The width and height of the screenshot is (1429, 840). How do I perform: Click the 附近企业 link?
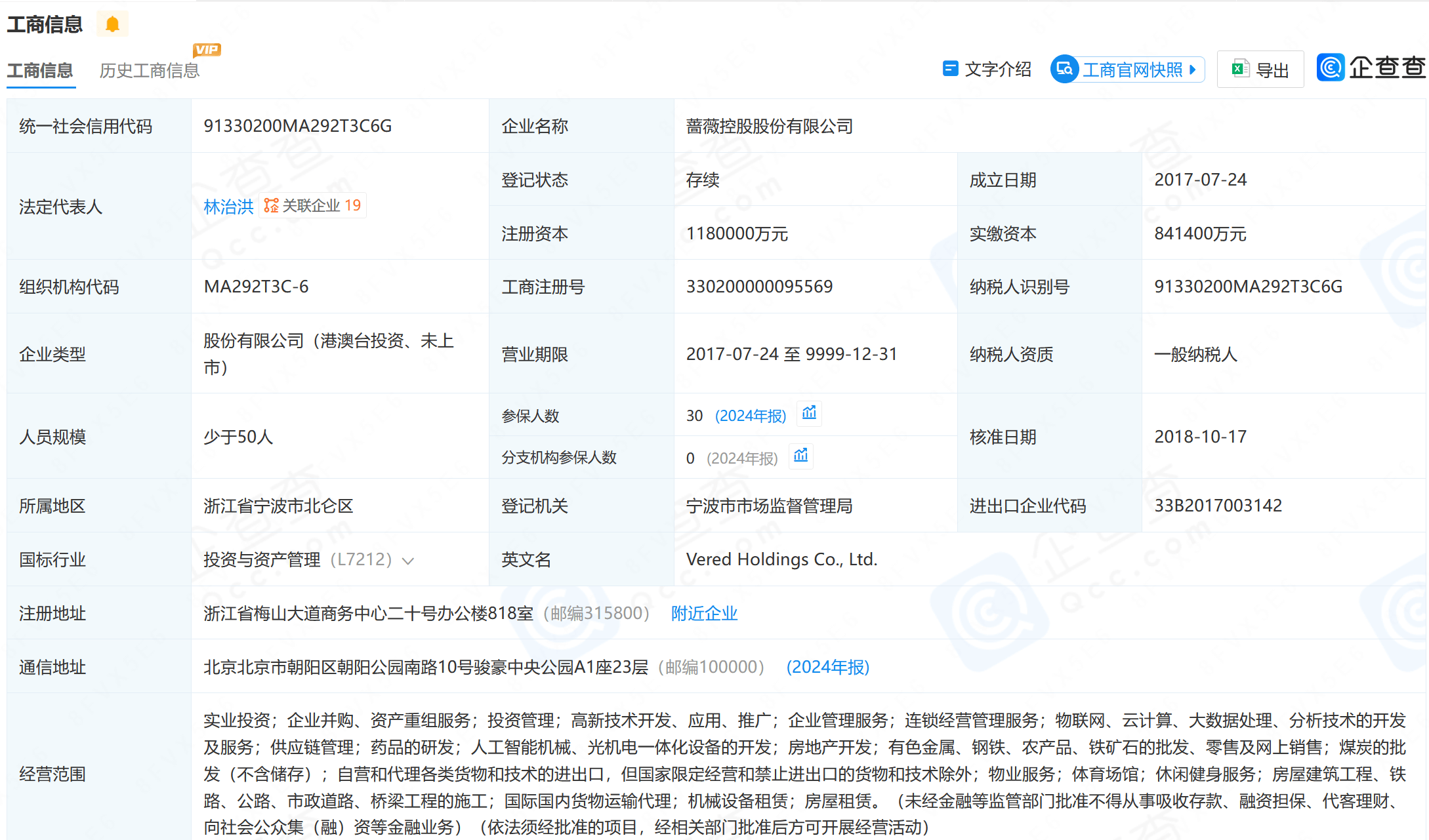704,613
